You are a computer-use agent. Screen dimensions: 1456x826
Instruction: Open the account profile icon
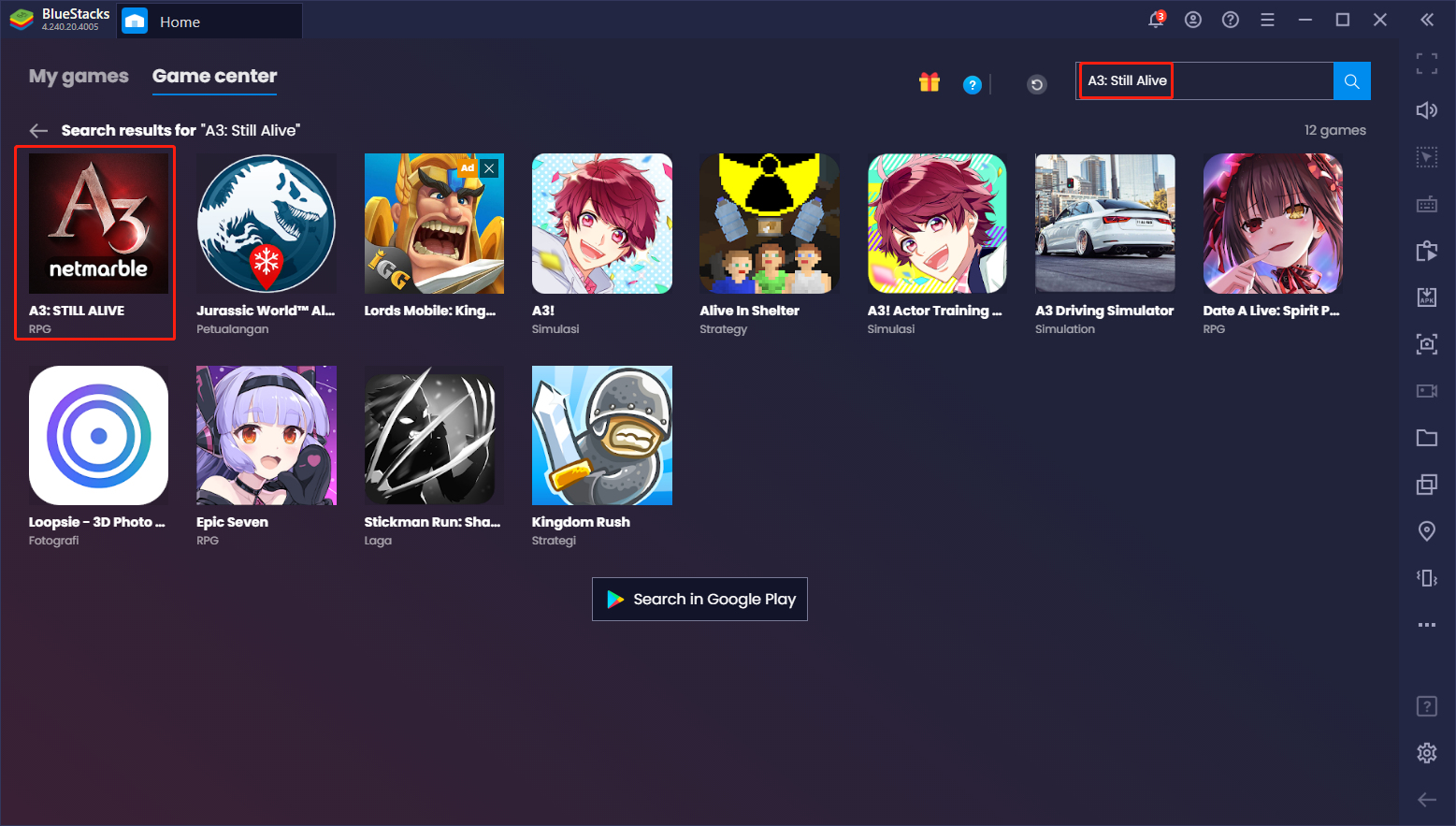click(x=1193, y=20)
